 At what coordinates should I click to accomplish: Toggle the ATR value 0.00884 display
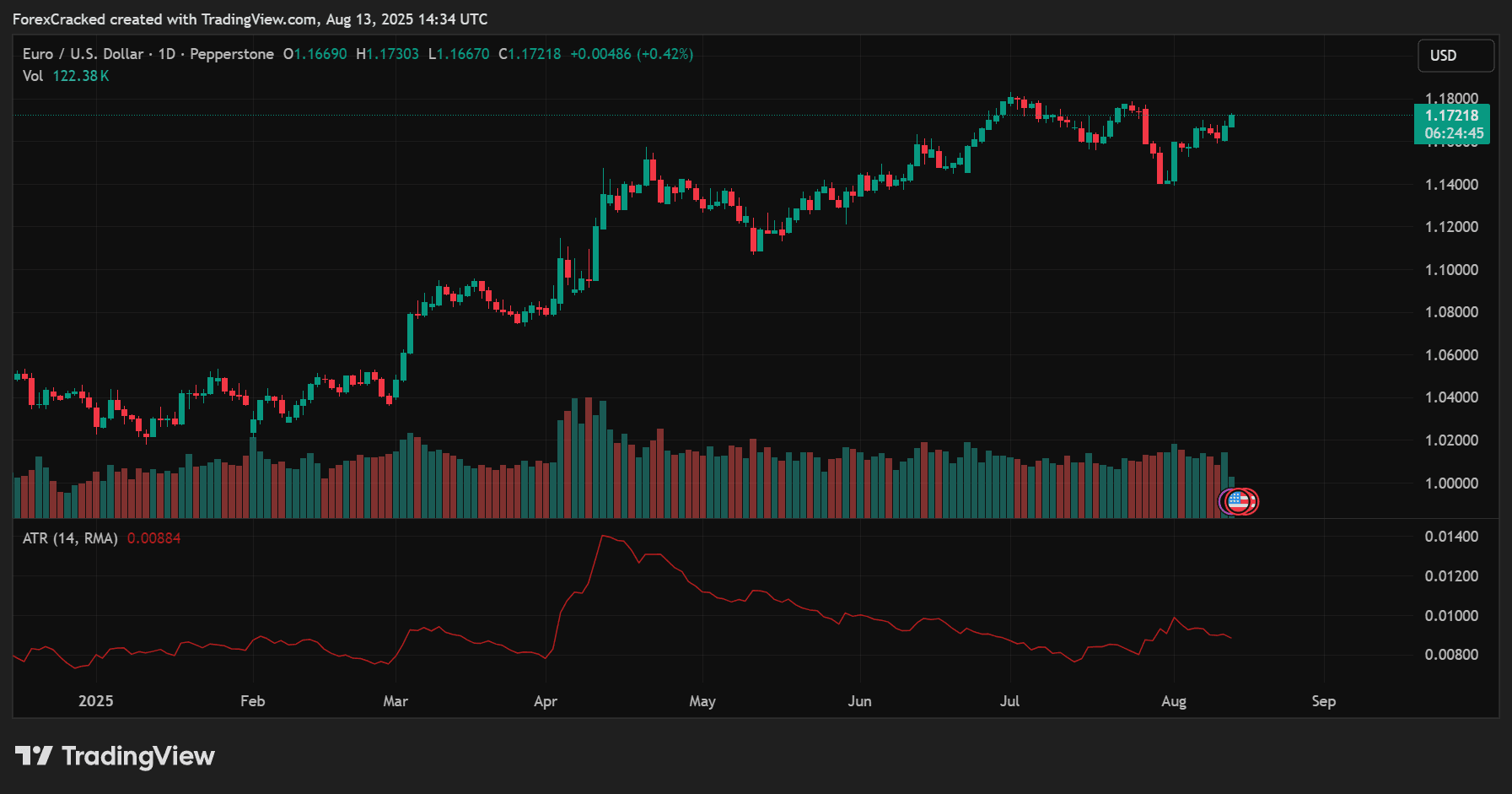pyautogui.click(x=155, y=537)
